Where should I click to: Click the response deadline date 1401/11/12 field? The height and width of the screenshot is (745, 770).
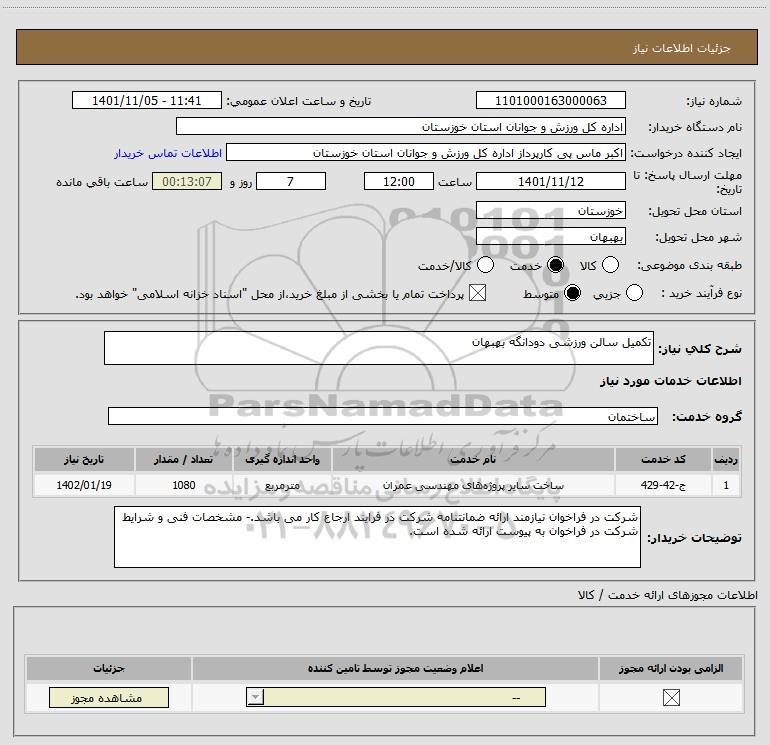550,181
